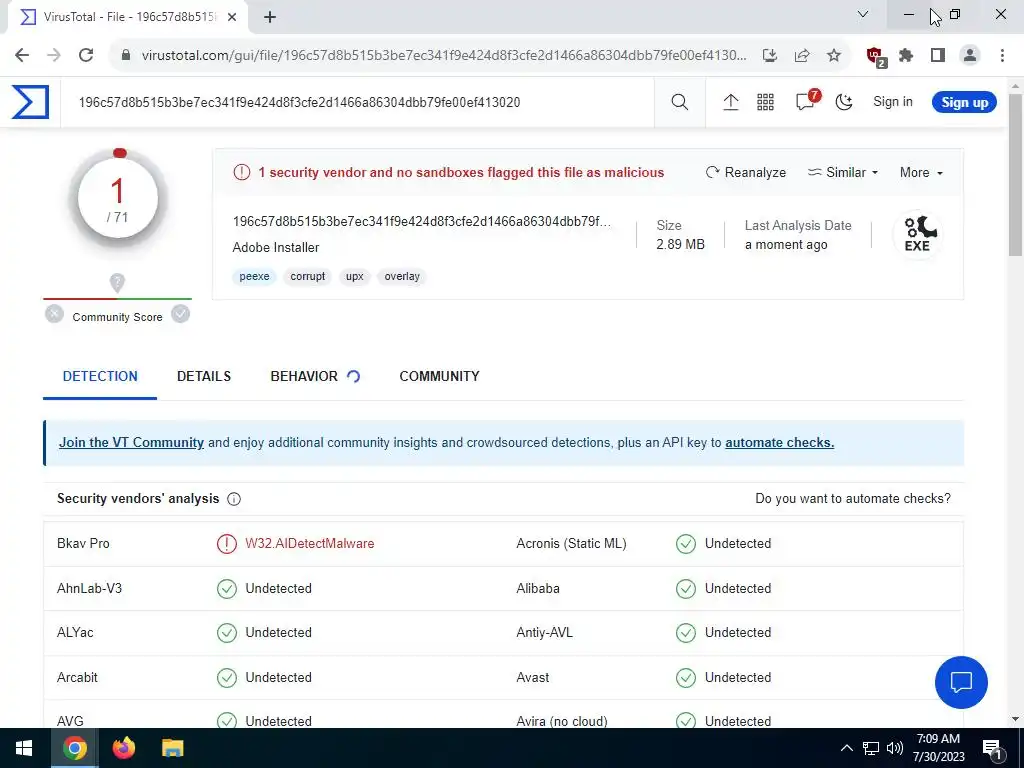This screenshot has width=1024, height=768.
Task: Click the detection score 1/71 gauge
Action: [x=118, y=199]
